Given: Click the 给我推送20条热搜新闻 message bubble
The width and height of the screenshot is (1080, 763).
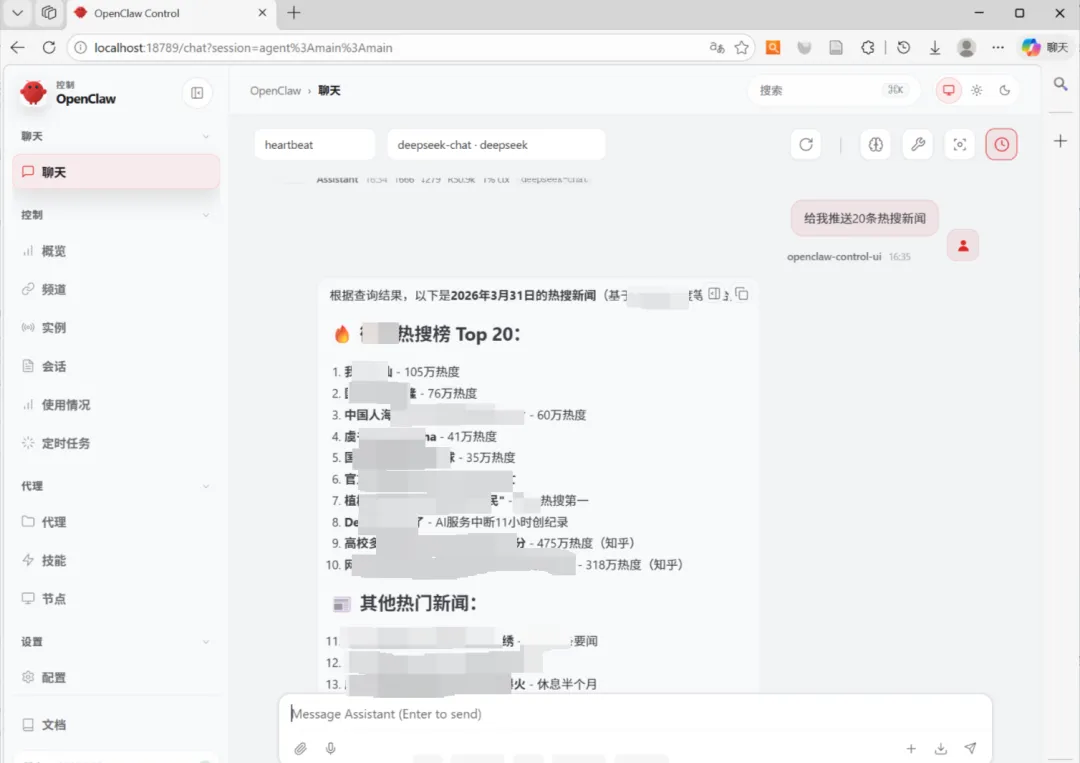Looking at the screenshot, I should click(864, 218).
